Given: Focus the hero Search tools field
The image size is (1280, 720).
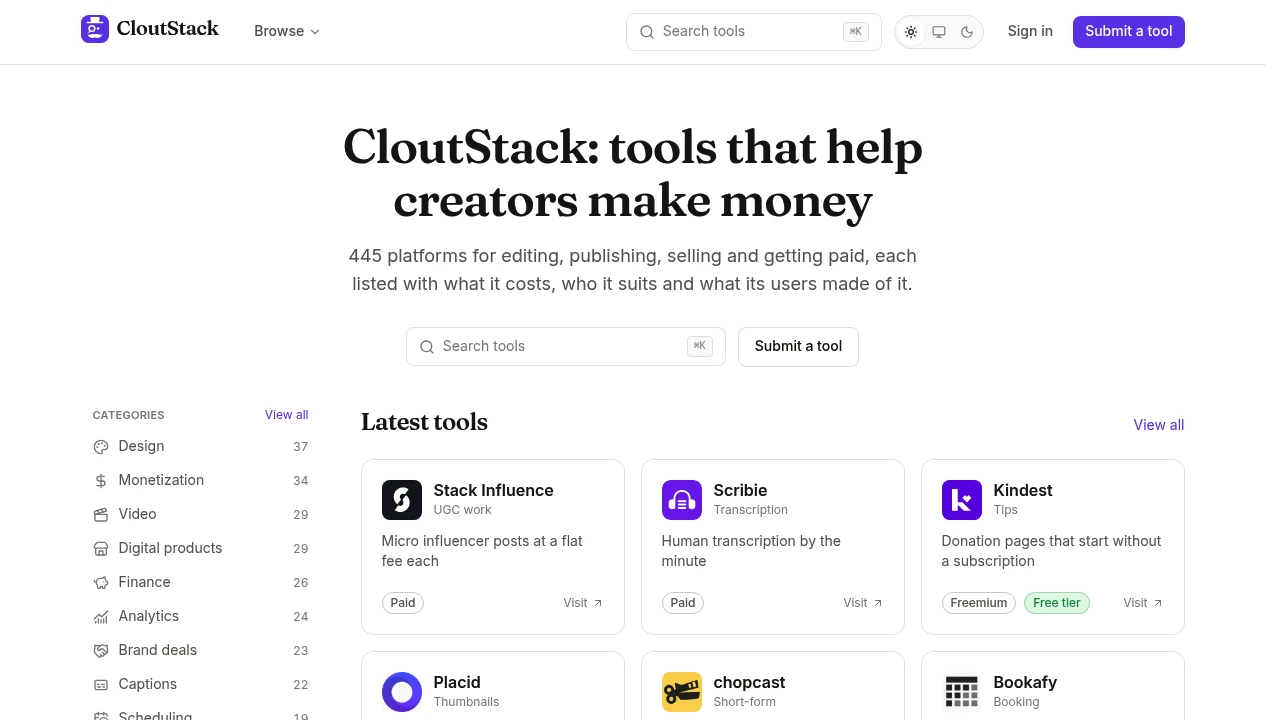Looking at the screenshot, I should pyautogui.click(x=566, y=346).
